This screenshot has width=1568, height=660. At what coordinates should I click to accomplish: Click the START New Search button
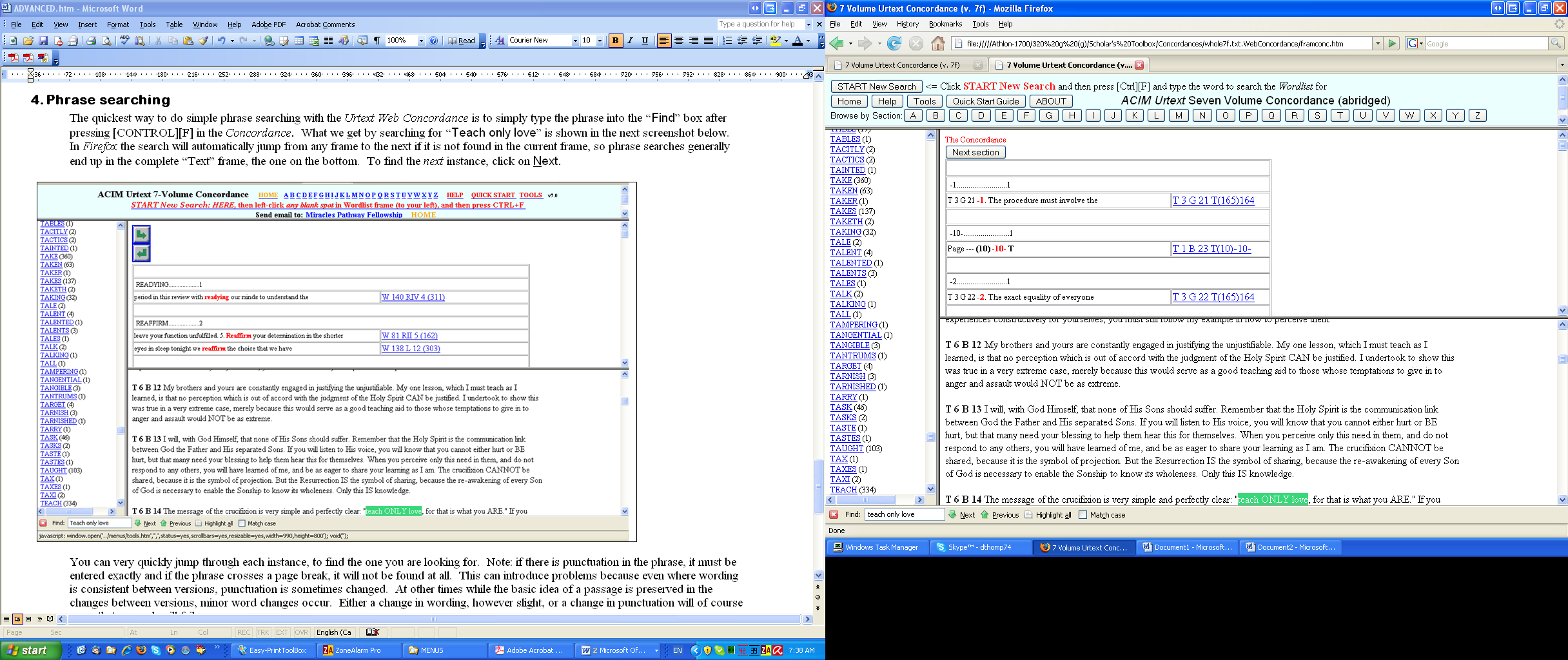pos(876,86)
